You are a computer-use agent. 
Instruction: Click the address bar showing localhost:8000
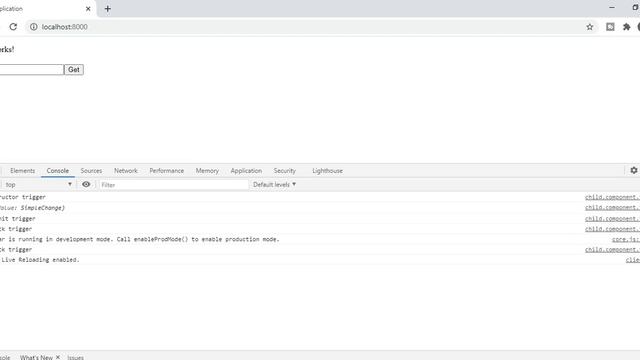click(x=310, y=27)
